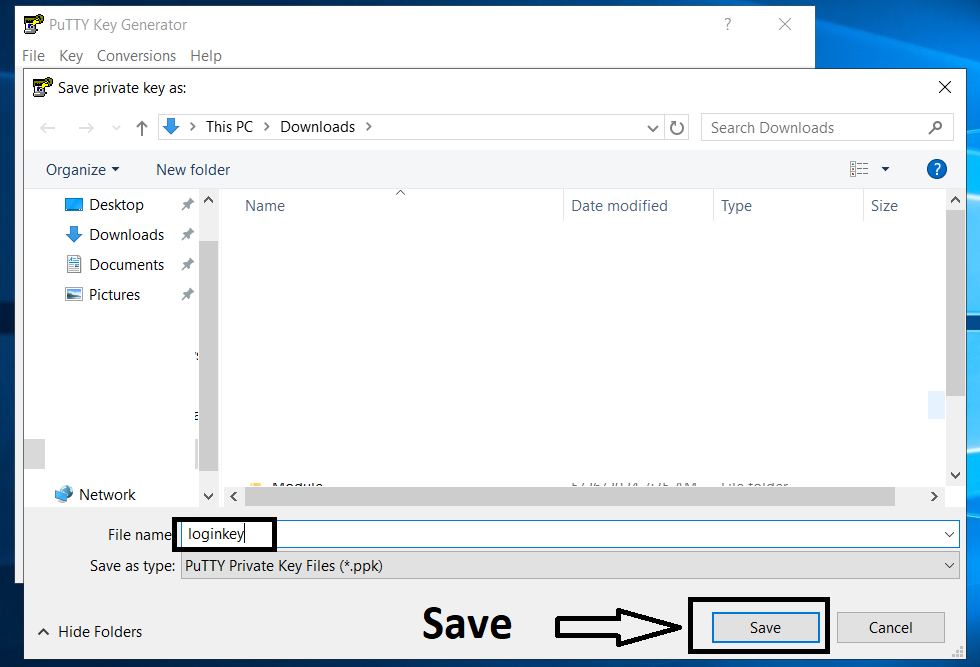The height and width of the screenshot is (667, 980).
Task: Open Conversions menu in PuTTY Key Generator
Action: [x=136, y=56]
